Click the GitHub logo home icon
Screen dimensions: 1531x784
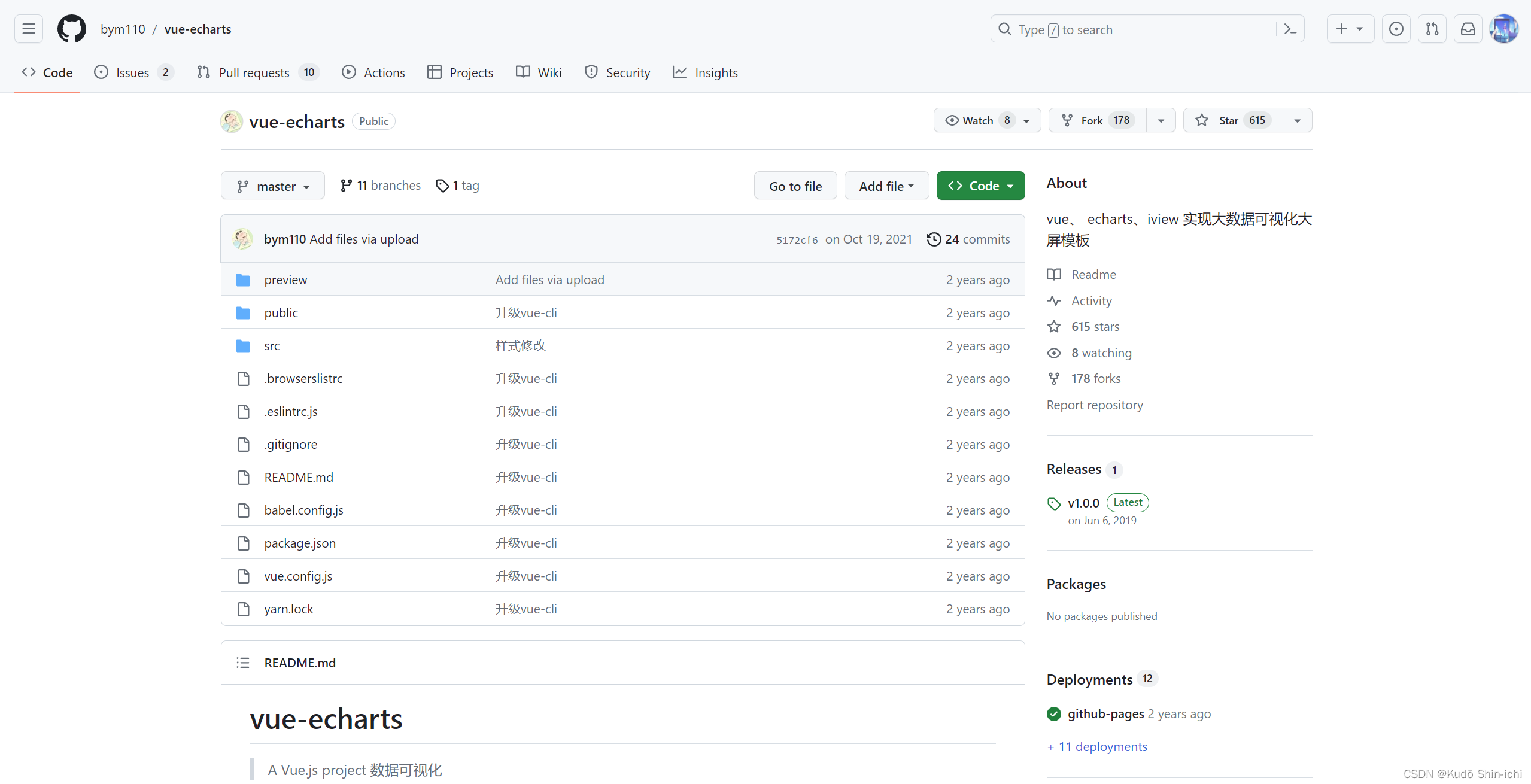pos(71,29)
